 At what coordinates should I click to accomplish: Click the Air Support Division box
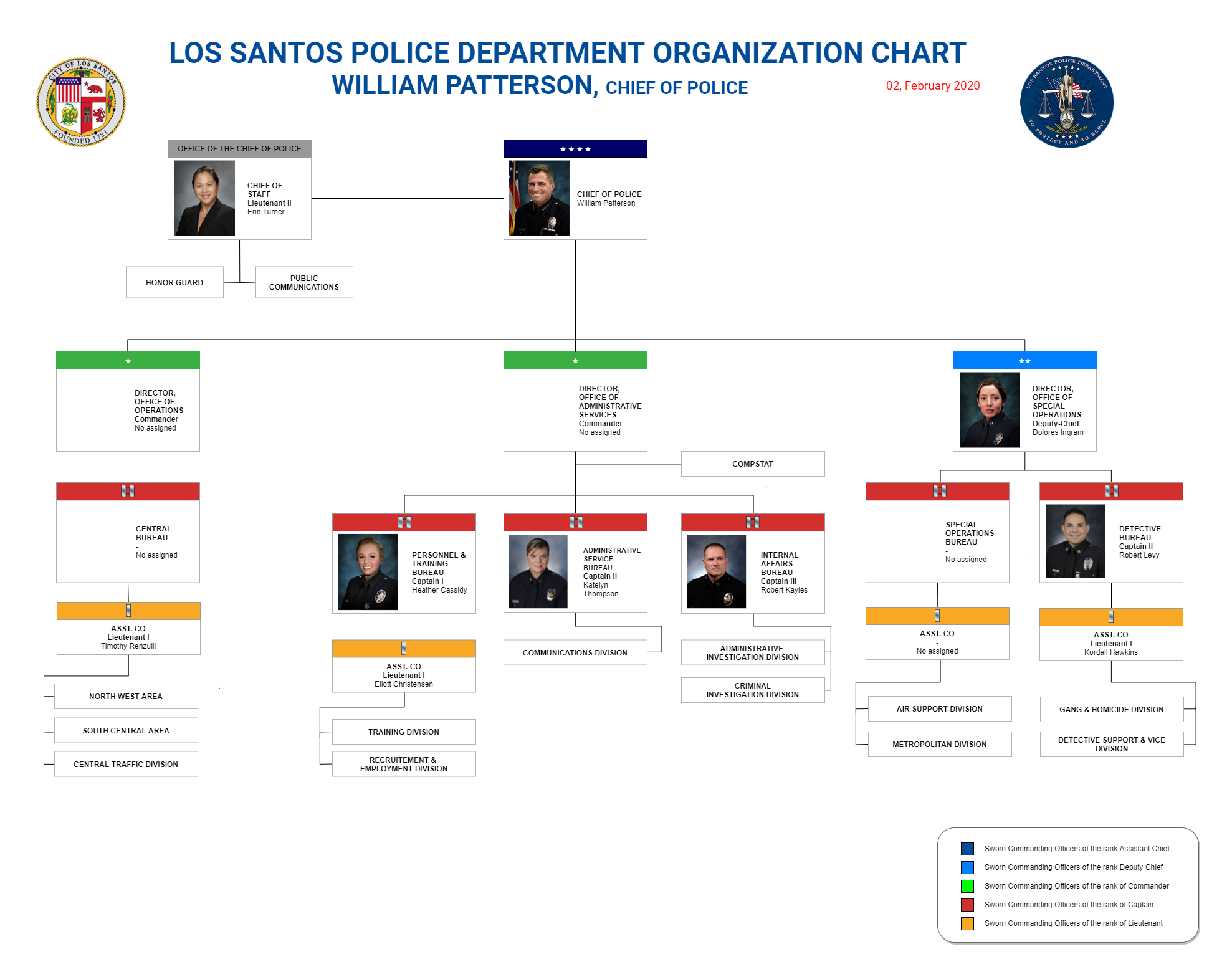click(x=939, y=708)
